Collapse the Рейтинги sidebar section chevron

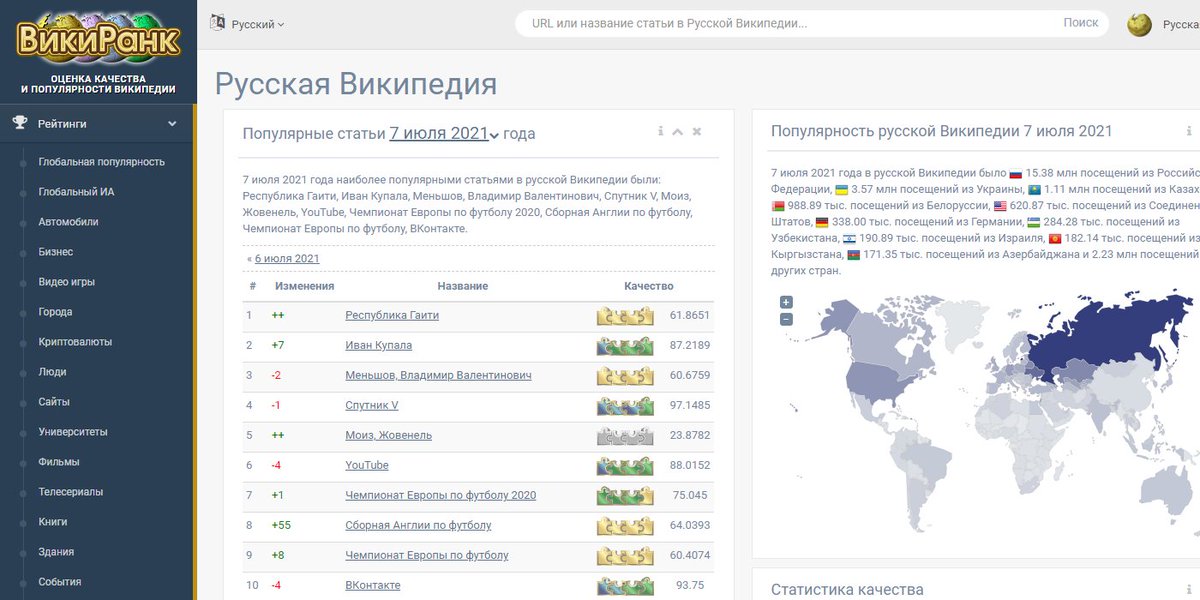tap(172, 124)
